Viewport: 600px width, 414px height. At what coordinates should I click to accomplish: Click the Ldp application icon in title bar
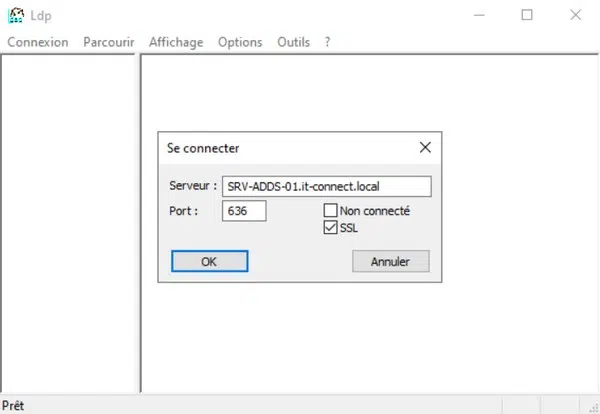(16, 15)
